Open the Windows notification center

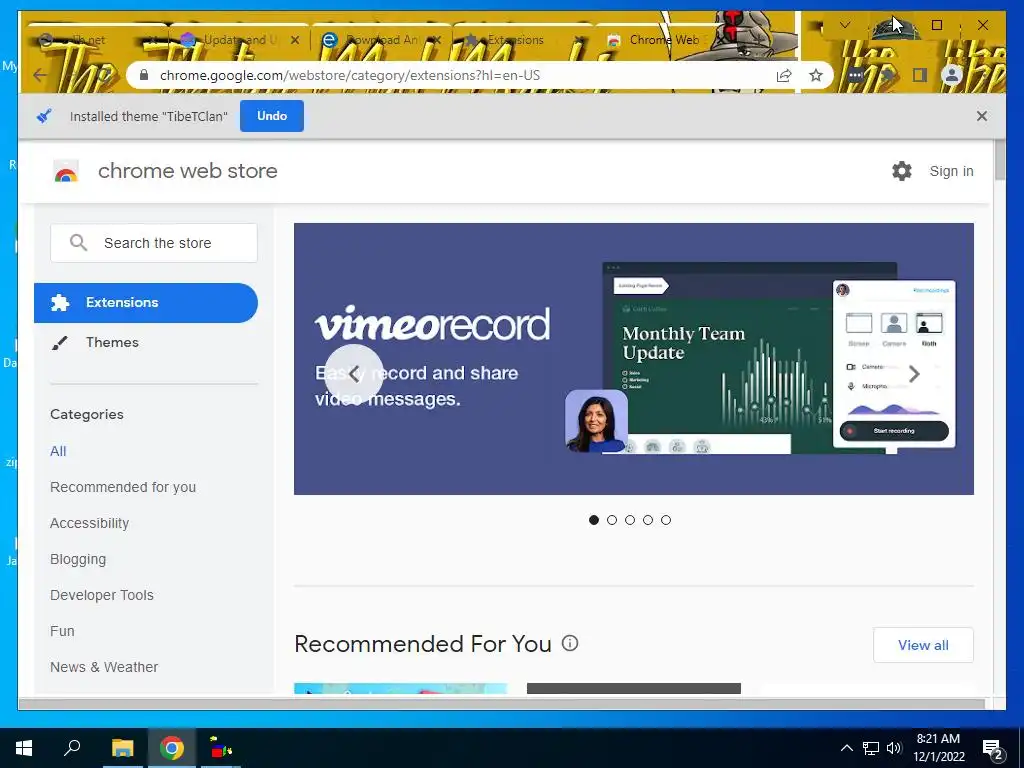click(x=993, y=748)
